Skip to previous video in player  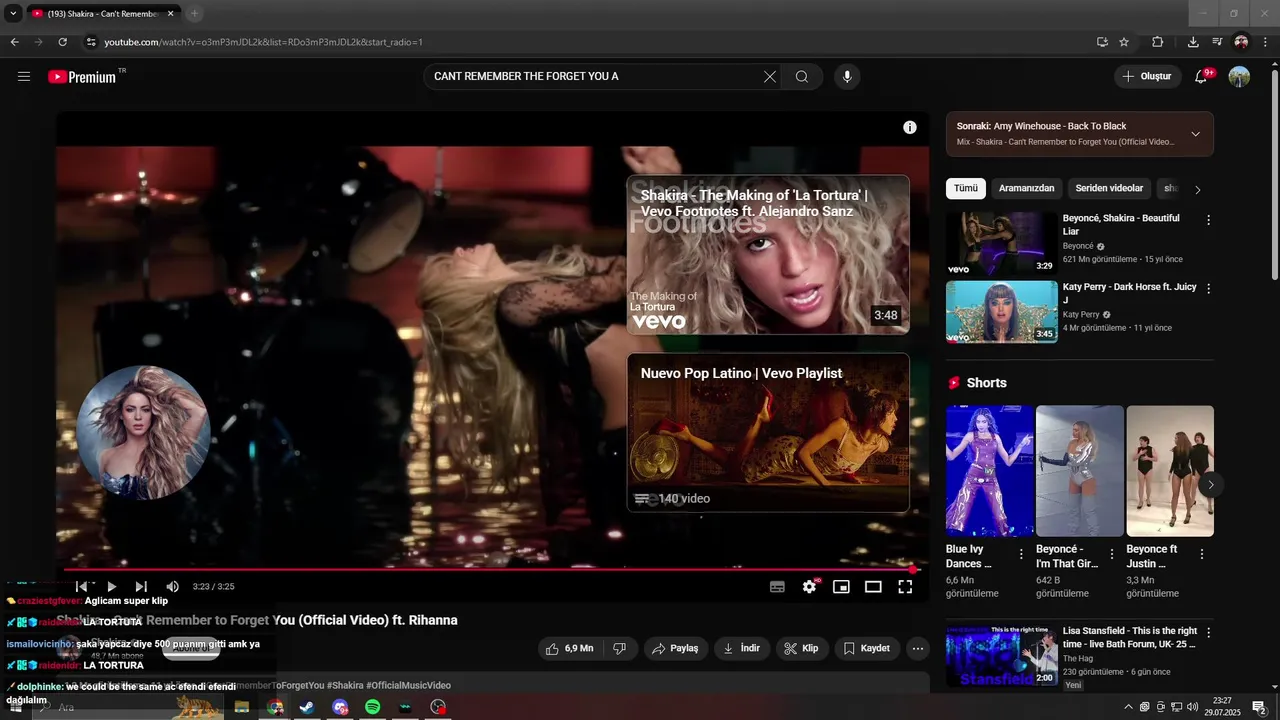pos(82,587)
